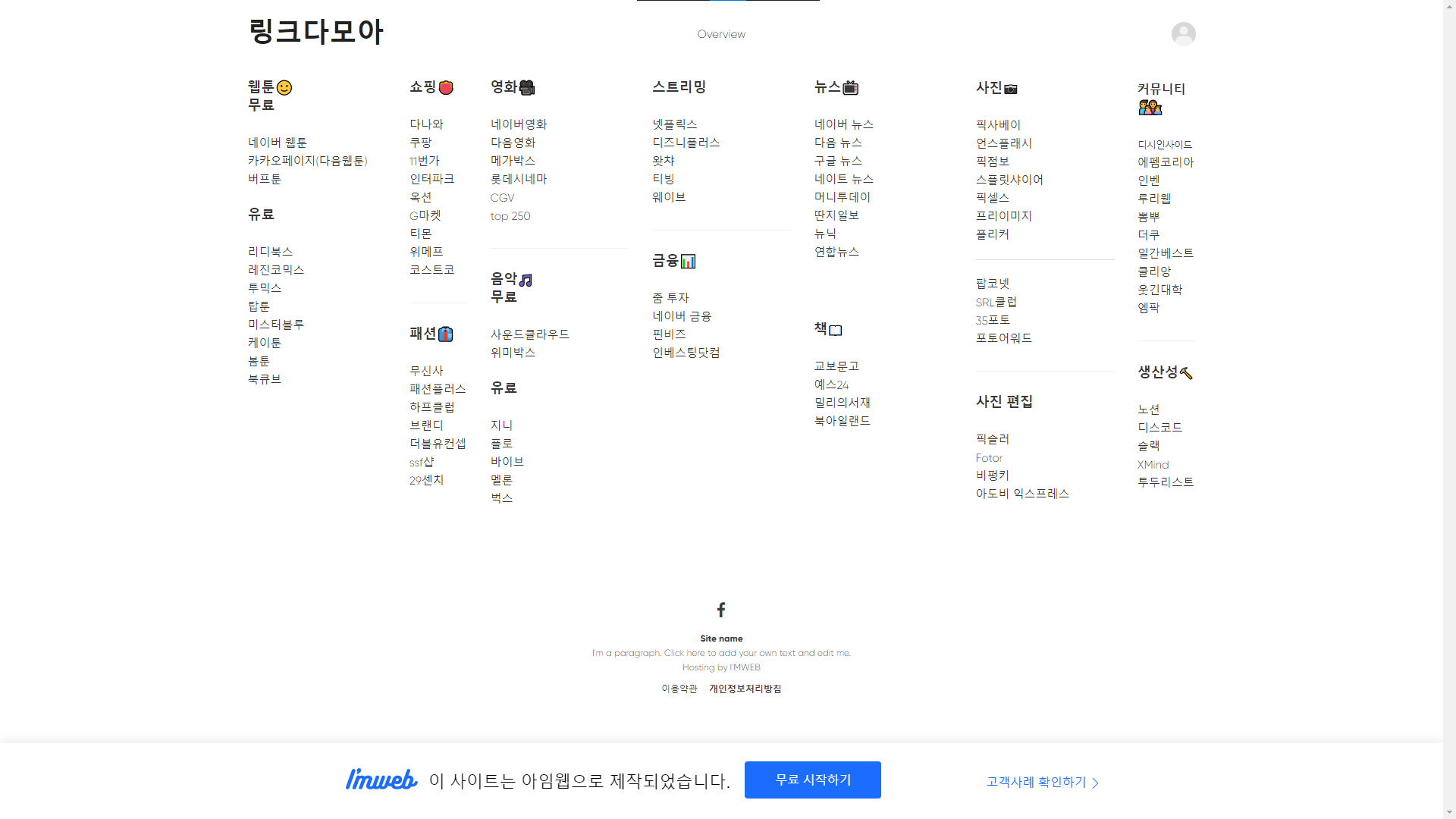The image size is (1456, 819).
Task: Open the Overview menu item
Action: [721, 34]
